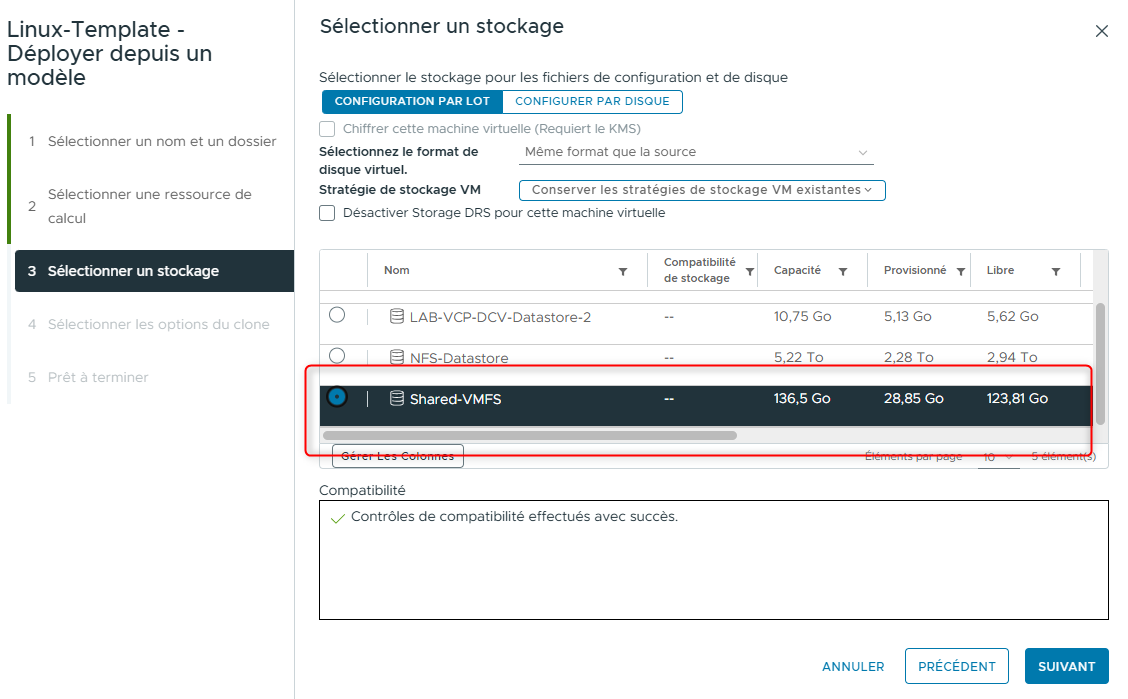The image size is (1128, 699).
Task: Open the Compatibilité de stockage column filter
Action: point(750,270)
